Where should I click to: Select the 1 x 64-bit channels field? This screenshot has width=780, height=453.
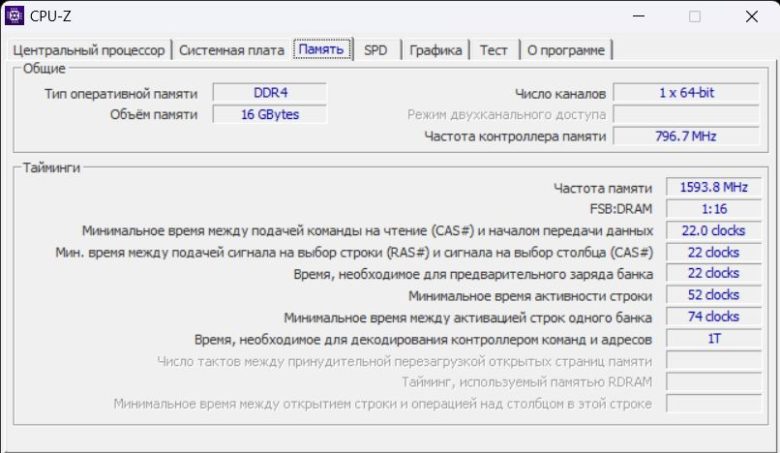click(686, 92)
